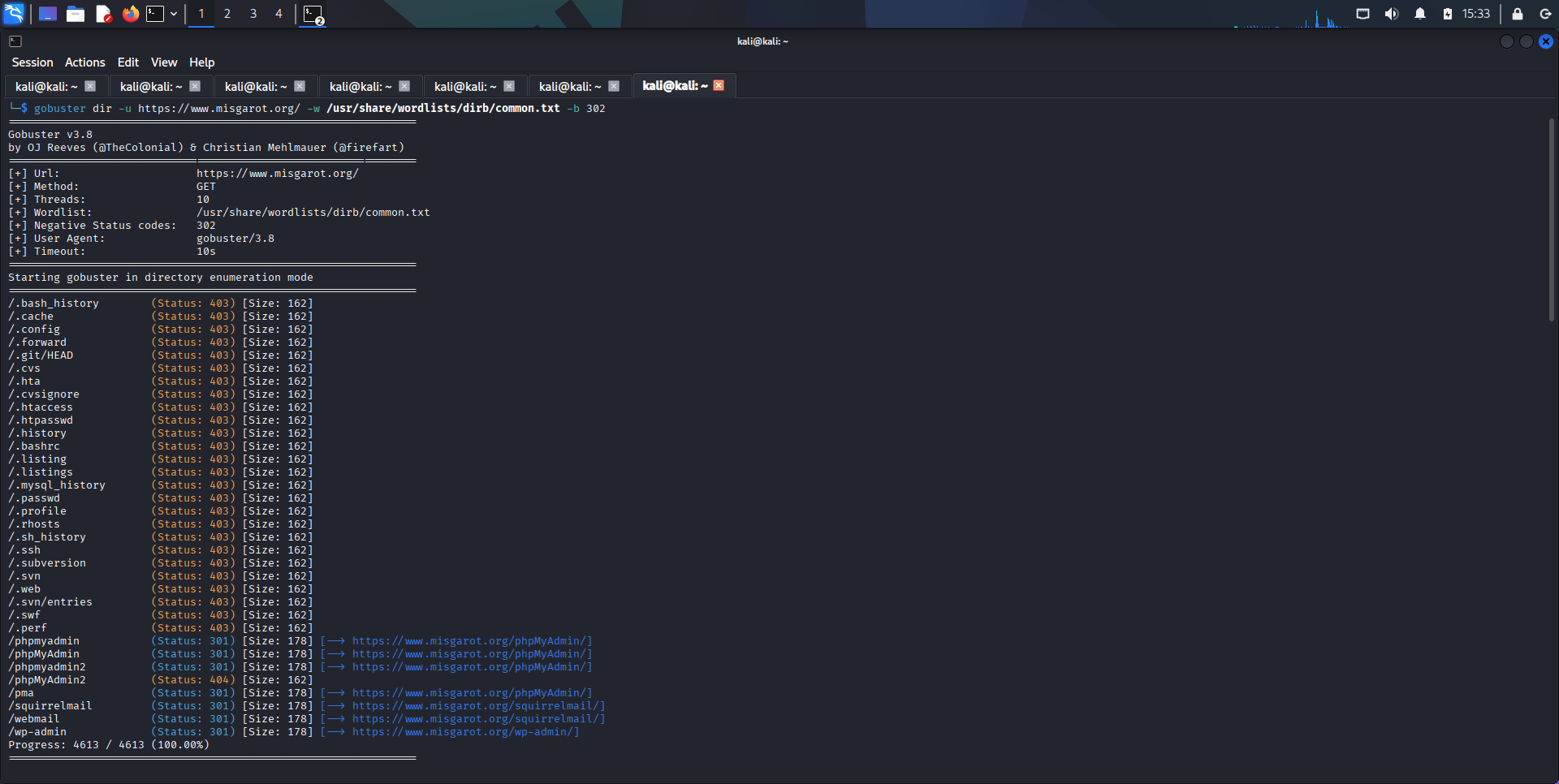Viewport: 1559px width, 784px height.
Task: Close the second kali@kali terminal tab
Action: coord(195,86)
